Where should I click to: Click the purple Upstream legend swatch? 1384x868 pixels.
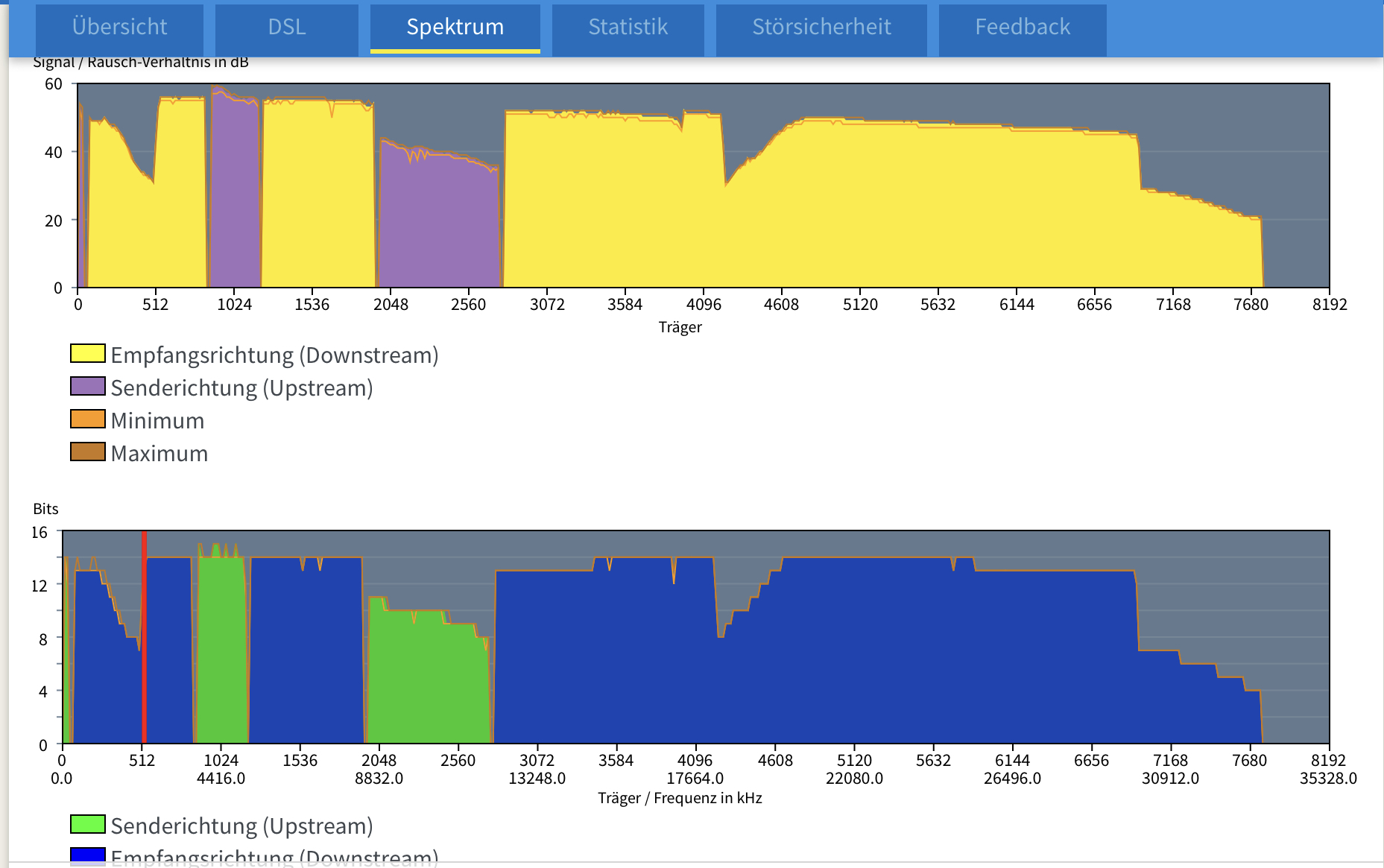pos(88,386)
